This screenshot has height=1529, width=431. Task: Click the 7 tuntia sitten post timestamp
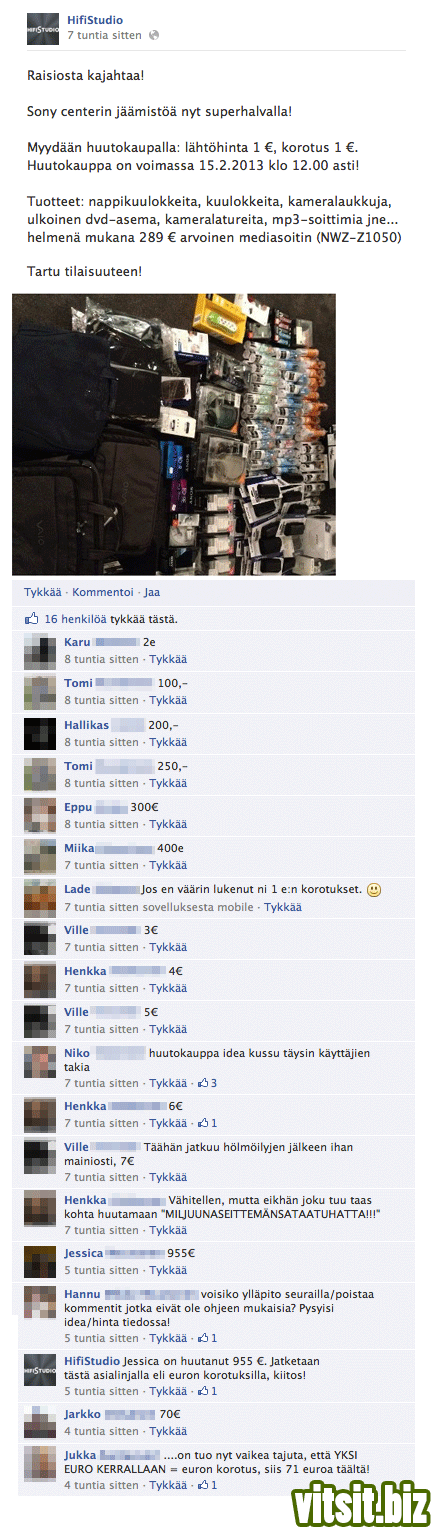(104, 35)
